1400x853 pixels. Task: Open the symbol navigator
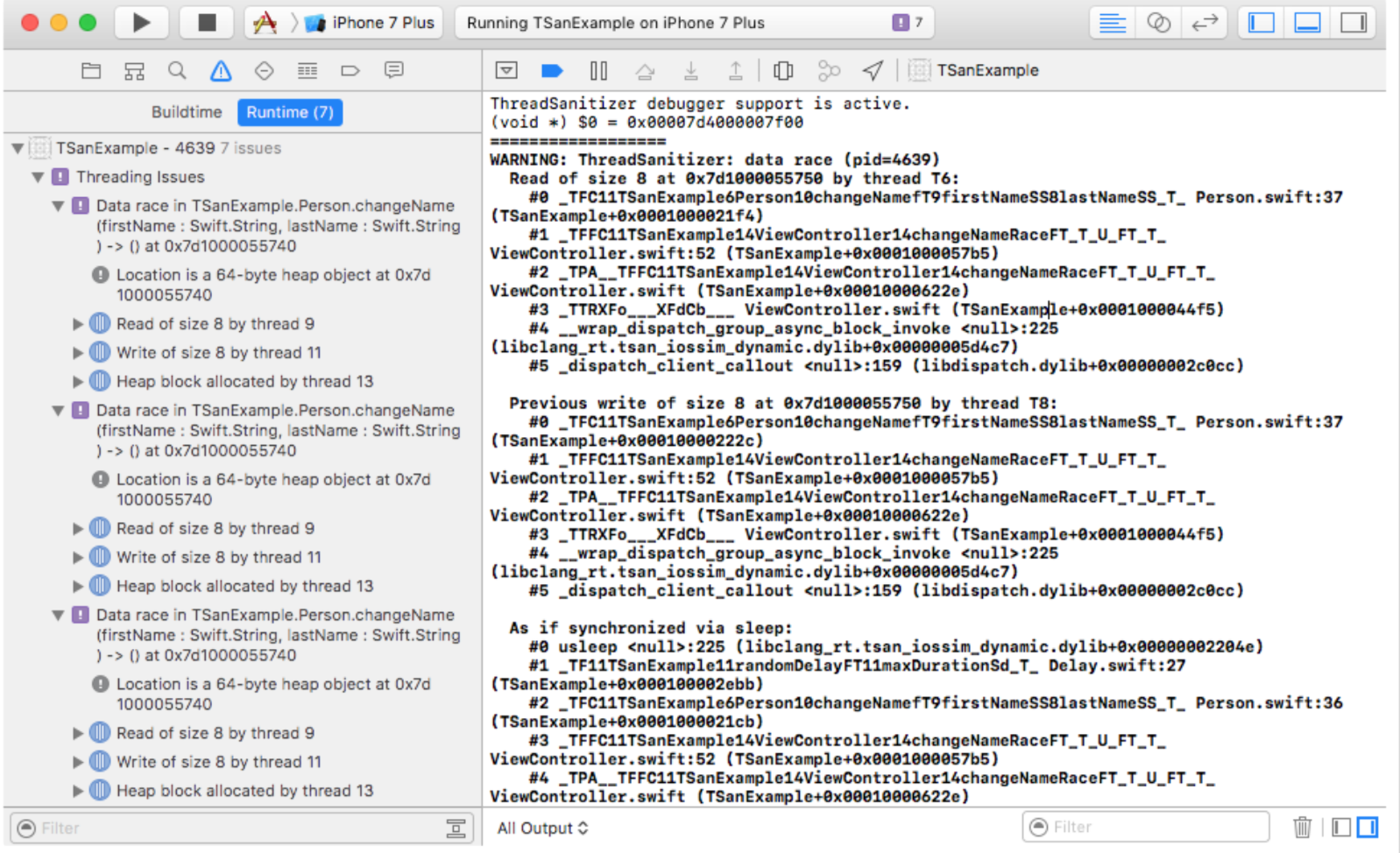[x=134, y=71]
